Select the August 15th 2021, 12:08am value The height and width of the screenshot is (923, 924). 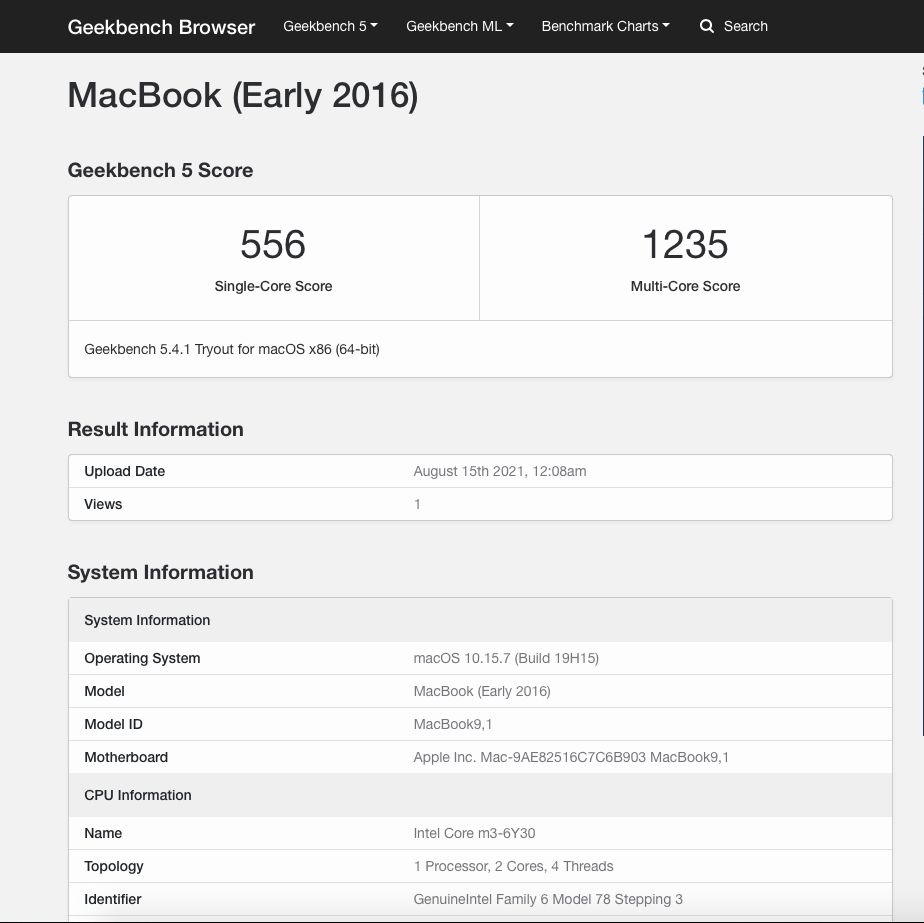500,472
